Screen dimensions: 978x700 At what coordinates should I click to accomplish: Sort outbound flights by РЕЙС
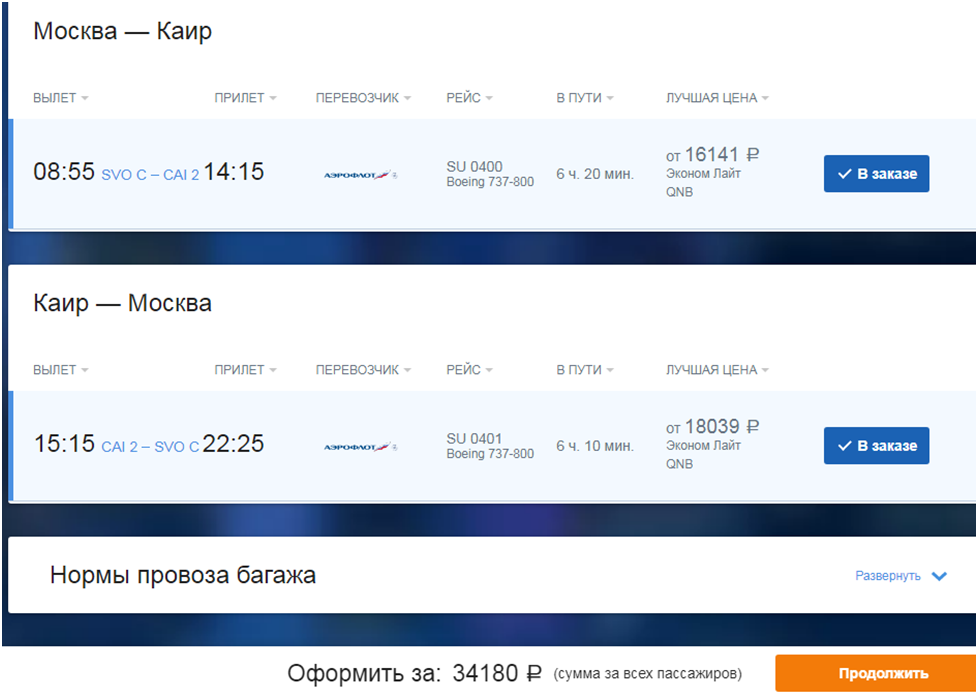click(x=469, y=98)
